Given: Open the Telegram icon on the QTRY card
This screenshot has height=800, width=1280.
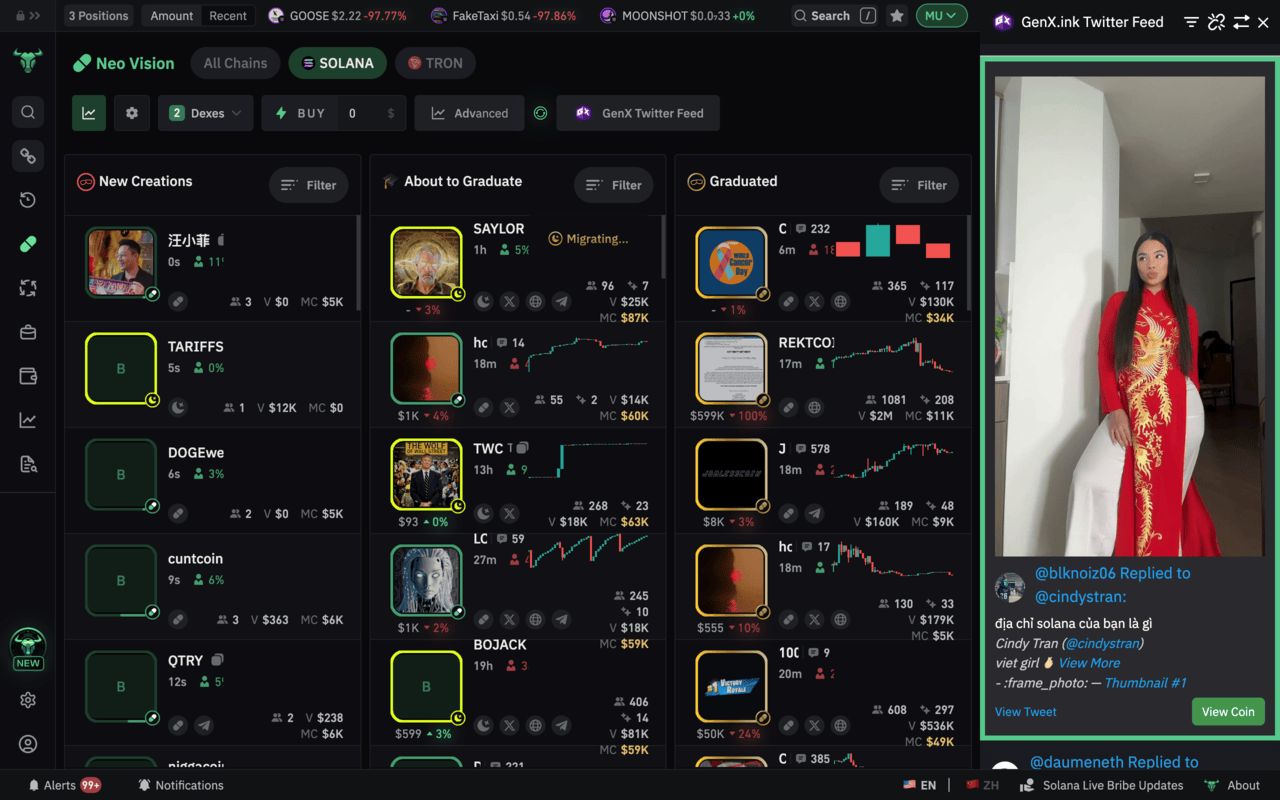Looking at the screenshot, I should coord(204,725).
